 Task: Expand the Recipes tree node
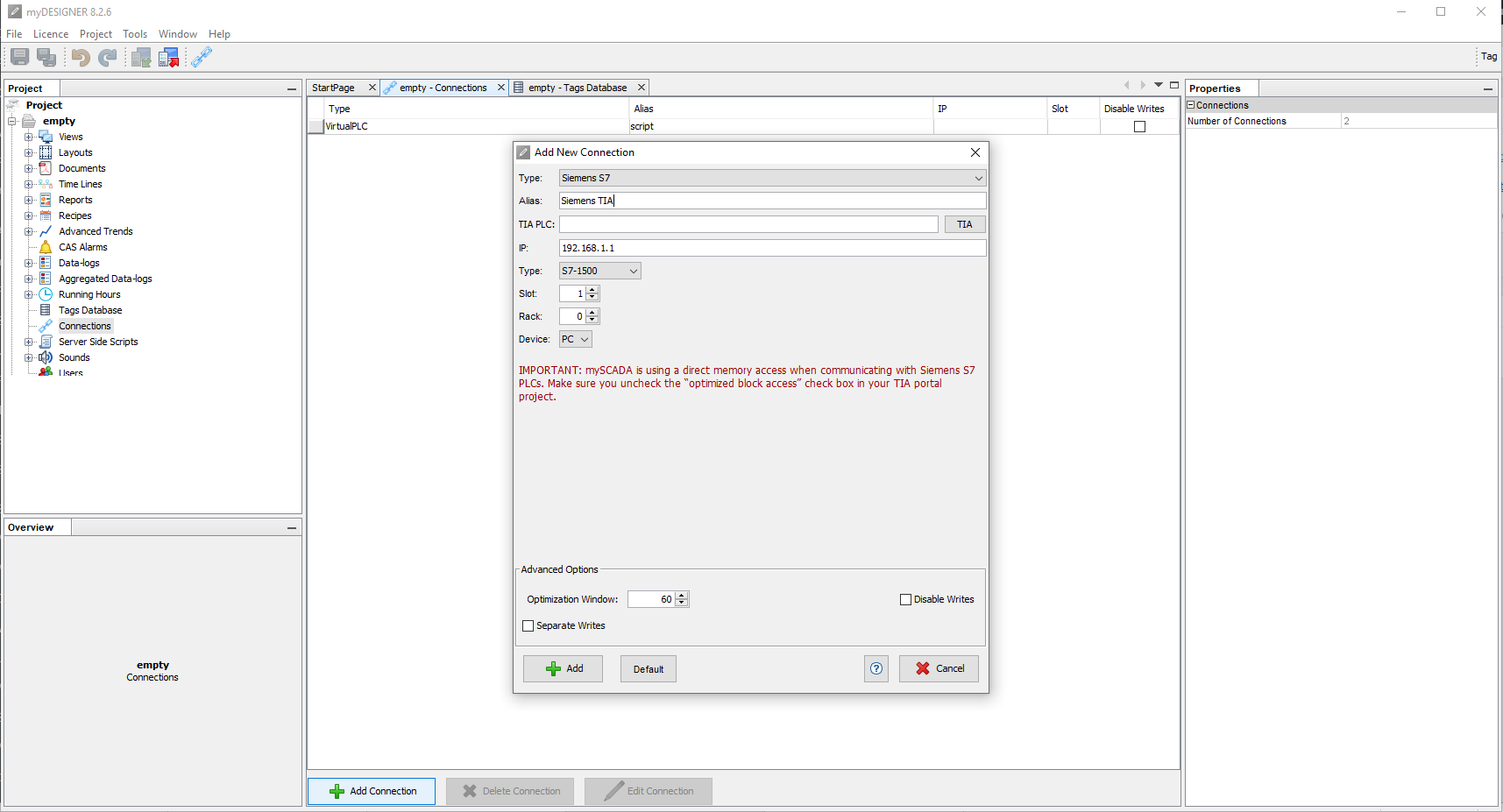coord(28,215)
